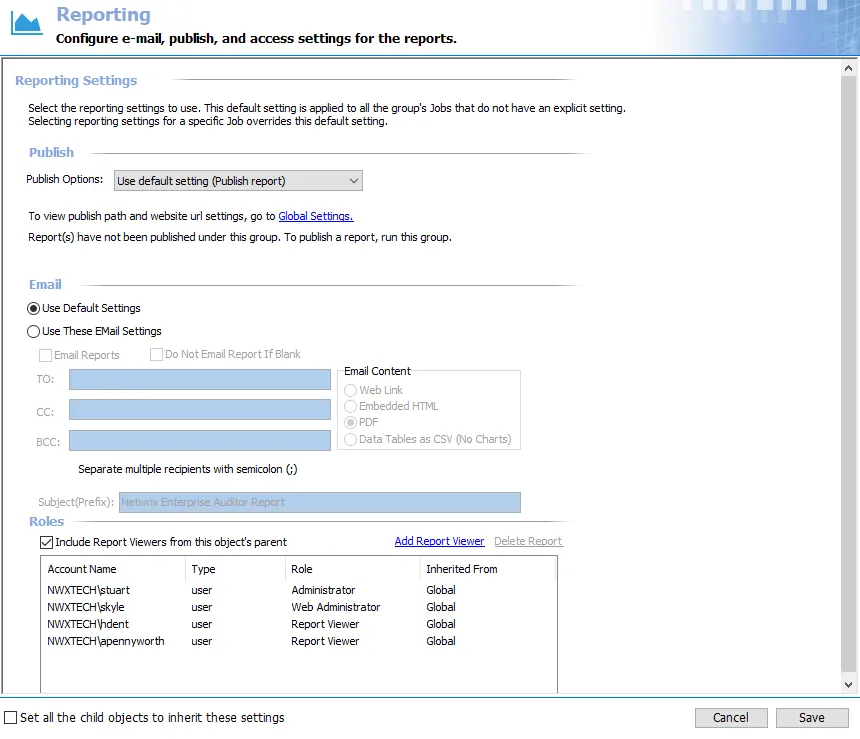The height and width of the screenshot is (739, 860).
Task: Click the scrollbar up arrow
Action: click(848, 69)
